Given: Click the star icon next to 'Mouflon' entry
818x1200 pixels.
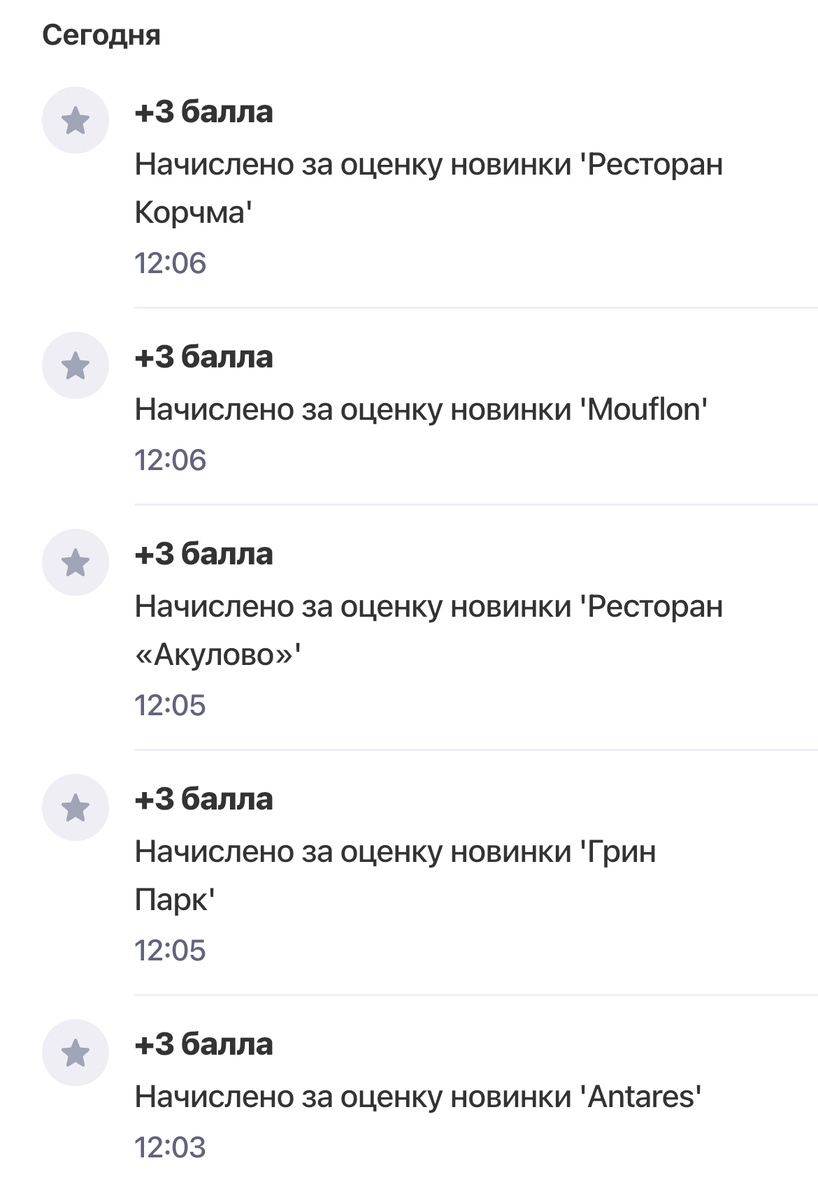Looking at the screenshot, I should click(x=75, y=365).
